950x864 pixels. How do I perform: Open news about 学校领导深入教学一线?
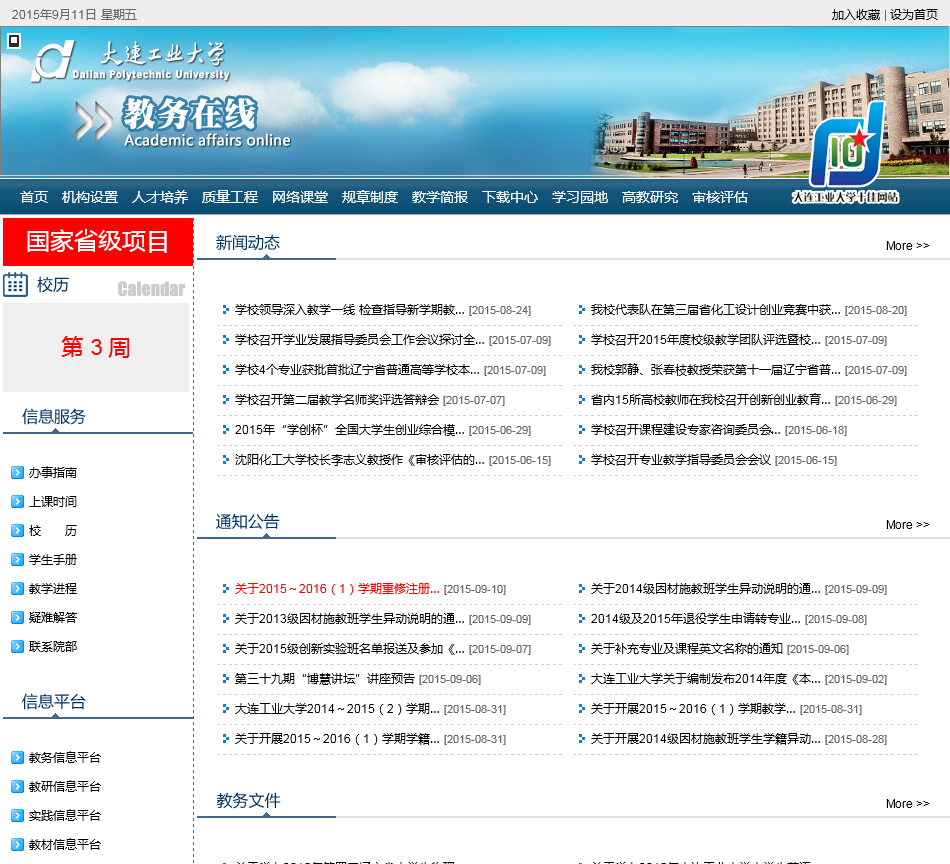coord(350,310)
